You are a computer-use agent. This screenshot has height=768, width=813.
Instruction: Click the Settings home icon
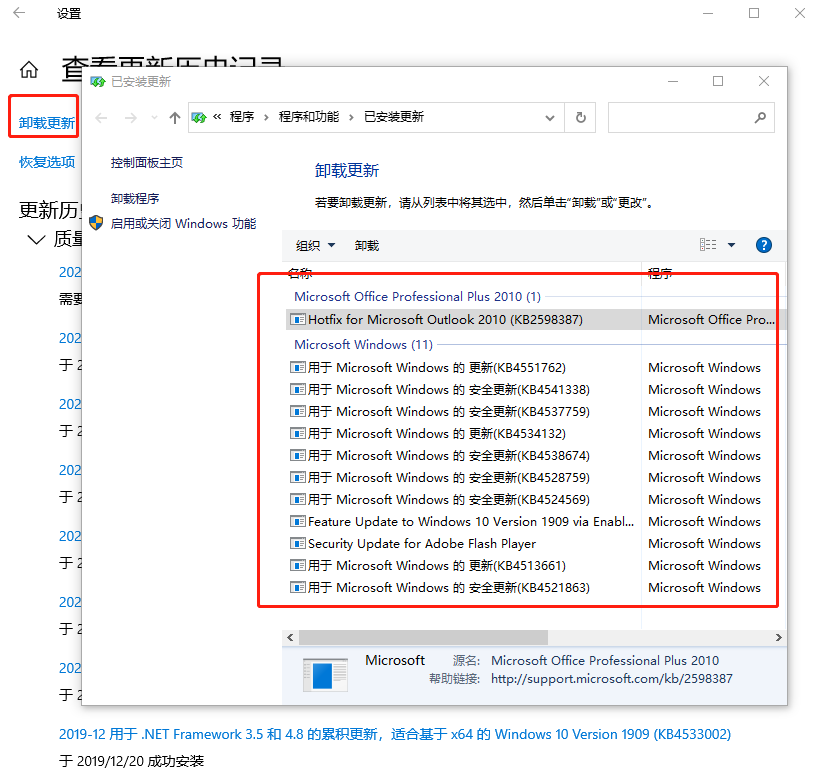tap(28, 69)
